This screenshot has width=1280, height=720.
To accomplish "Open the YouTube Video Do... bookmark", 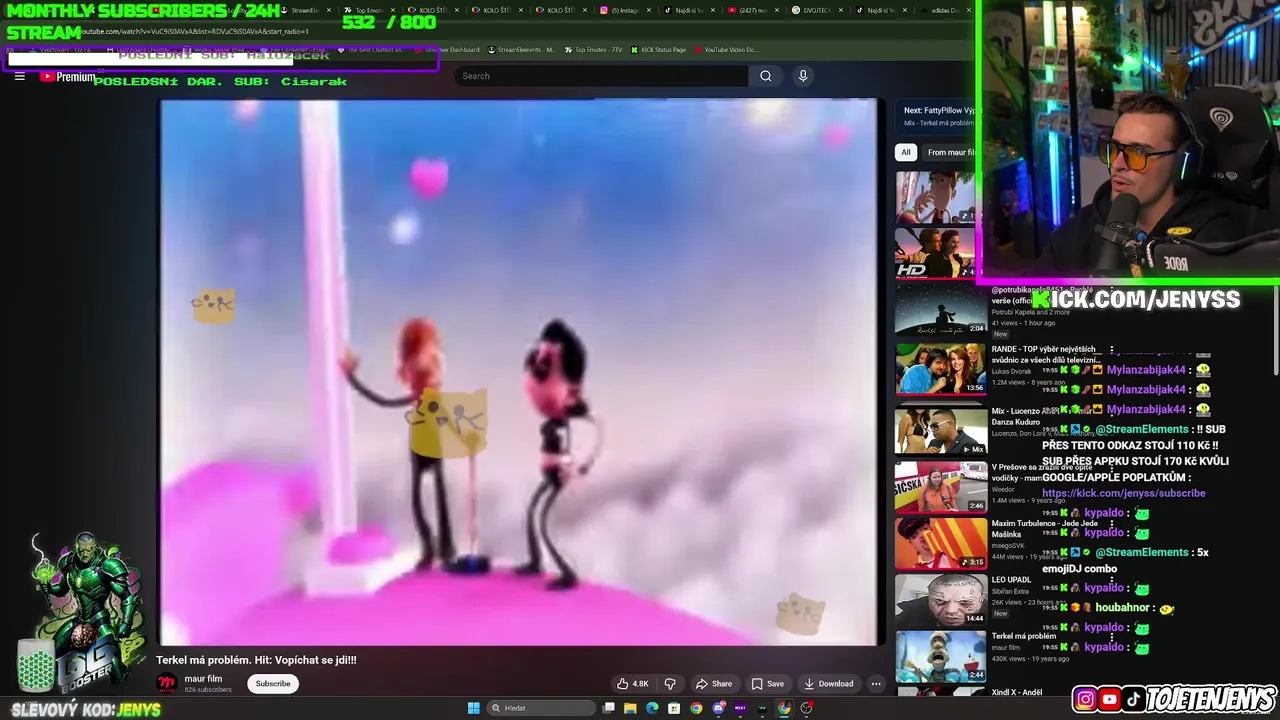I will click(x=726, y=50).
